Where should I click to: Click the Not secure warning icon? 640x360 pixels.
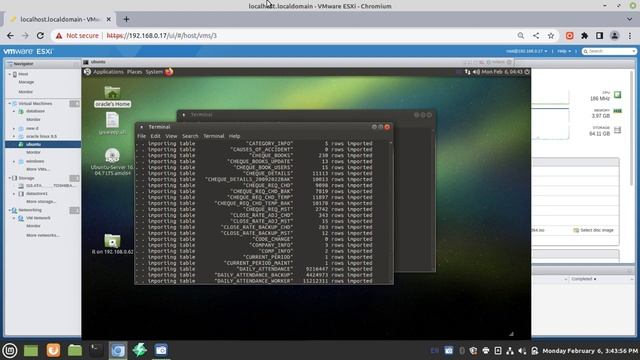pos(59,36)
